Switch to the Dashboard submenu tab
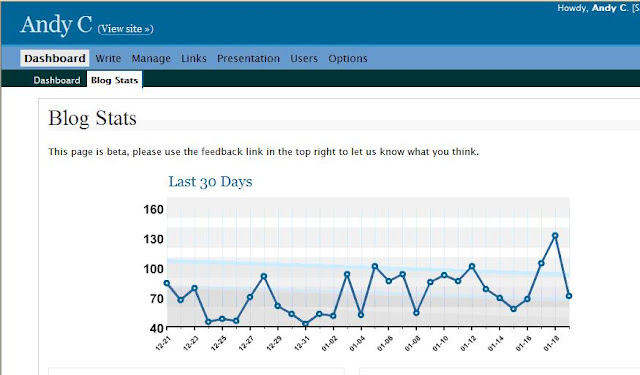This screenshot has width=640, height=375. [57, 80]
